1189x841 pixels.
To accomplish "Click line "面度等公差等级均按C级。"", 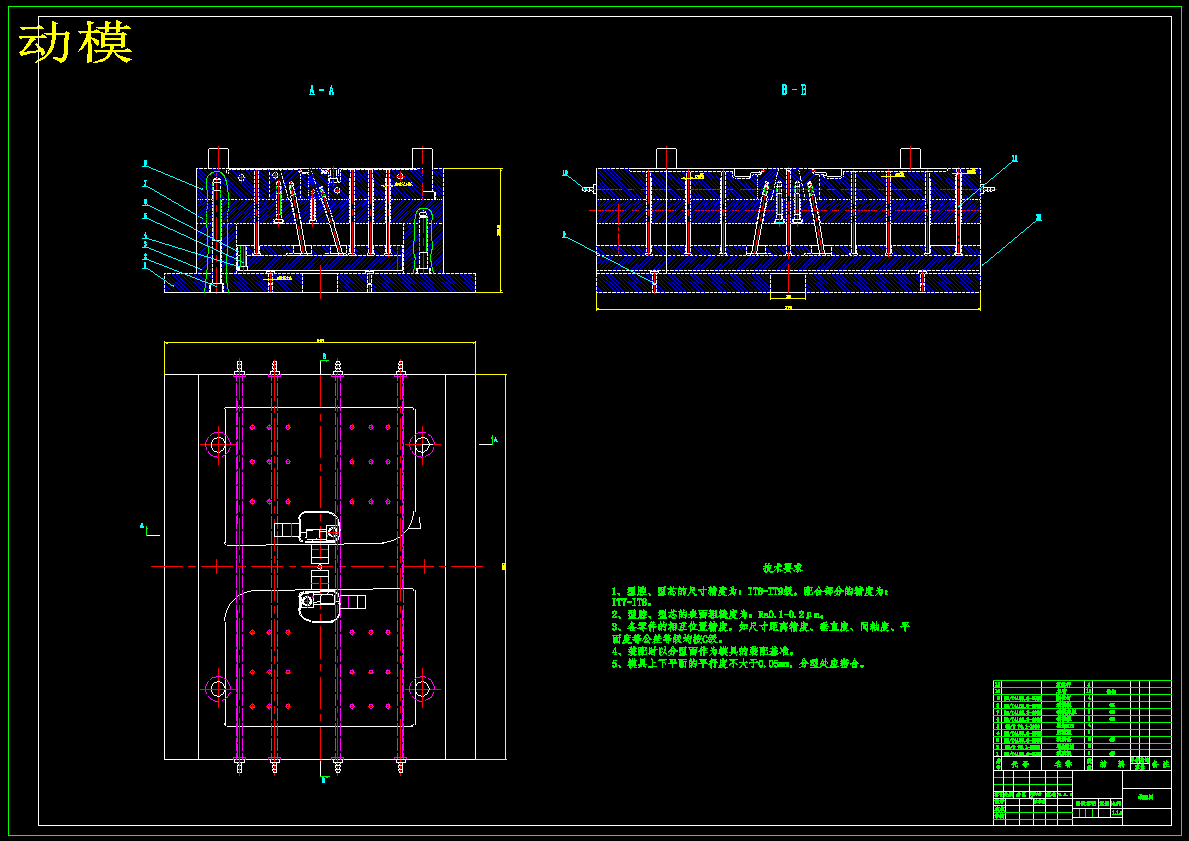I will pos(665,639).
